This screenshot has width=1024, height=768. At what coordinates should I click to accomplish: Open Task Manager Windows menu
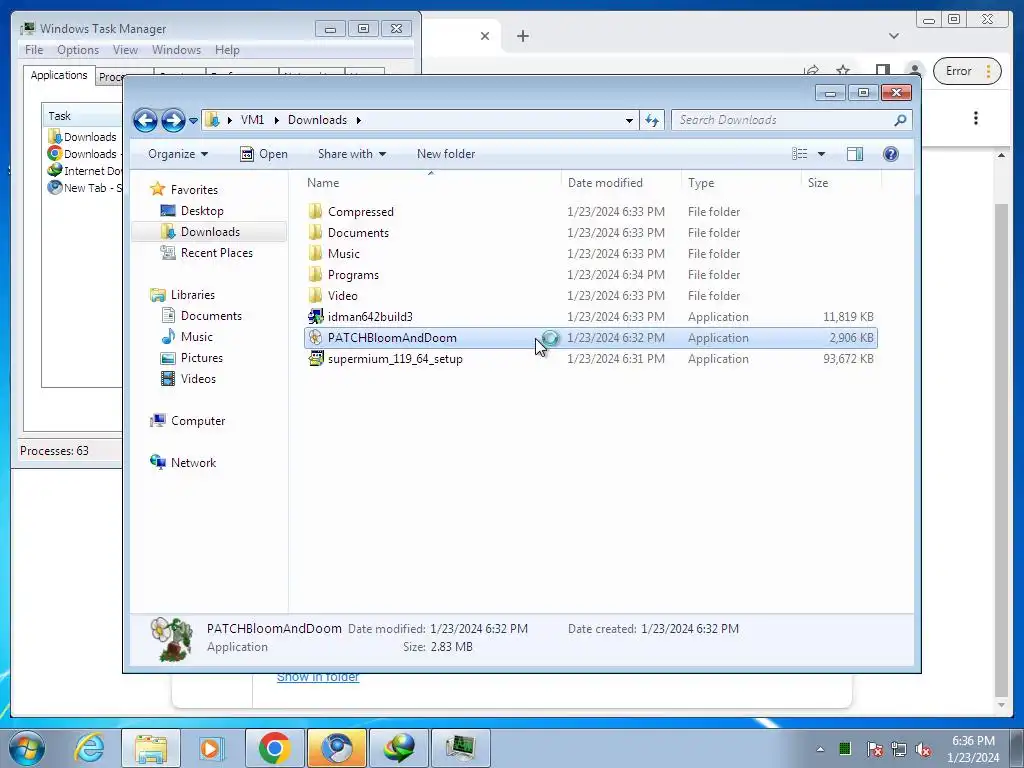[176, 50]
